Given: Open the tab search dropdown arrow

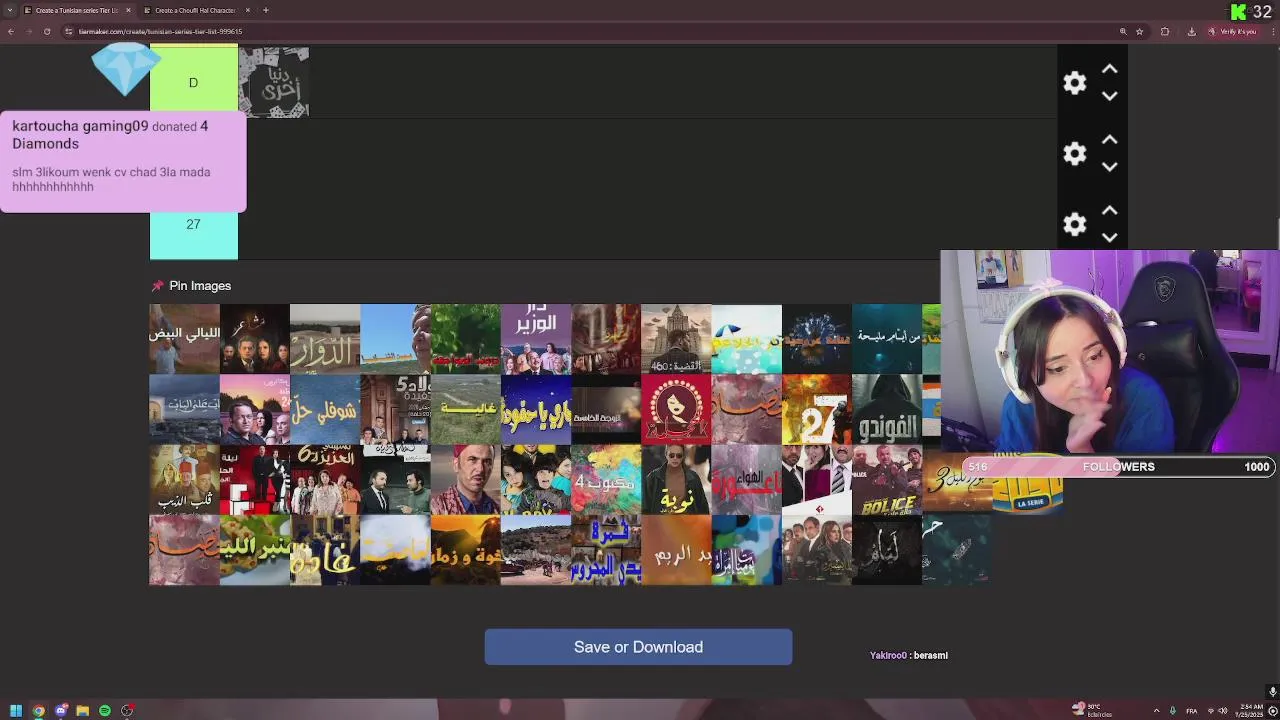Looking at the screenshot, I should pyautogui.click(x=9, y=10).
